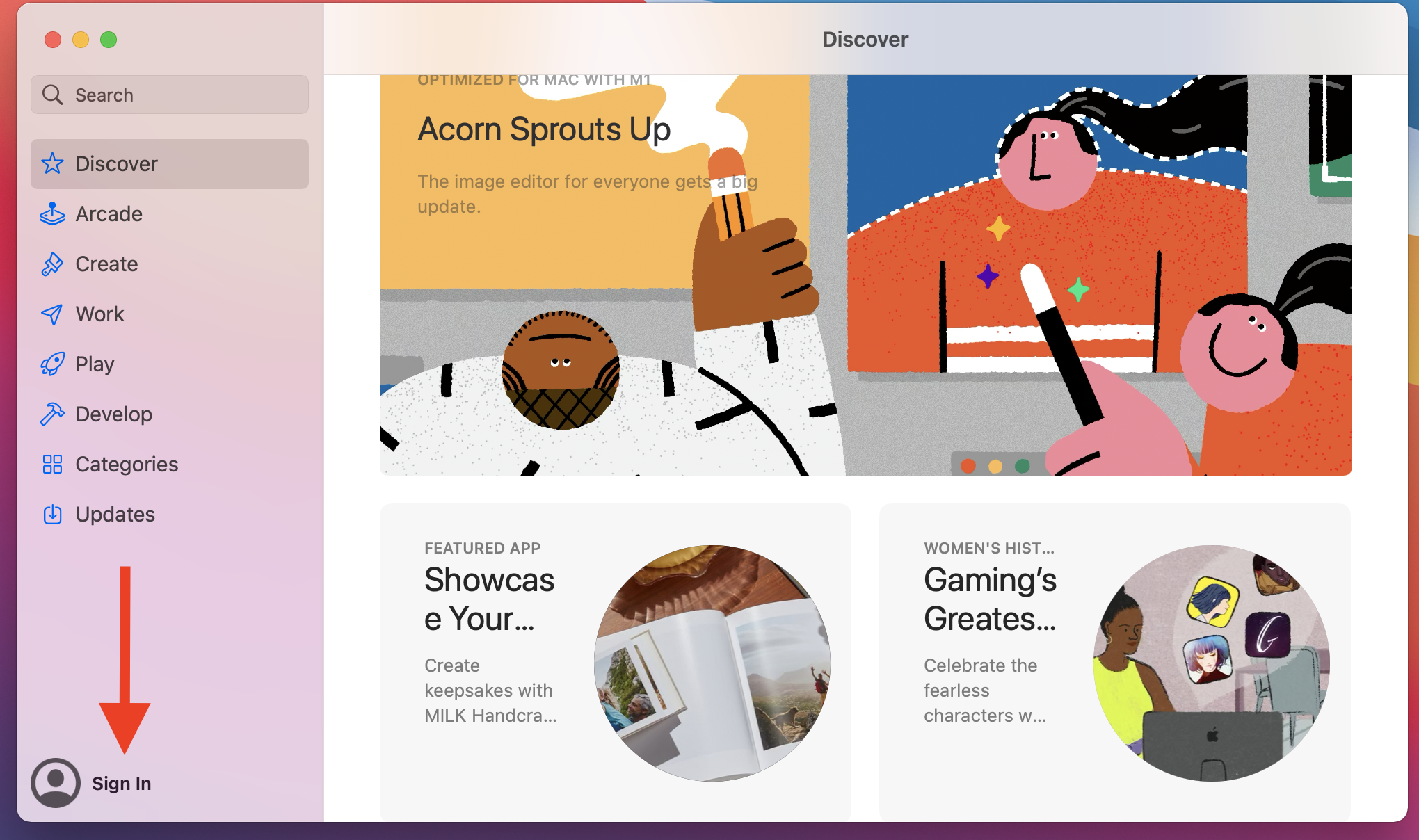Click the account avatar icon
This screenshot has width=1419, height=840.
[x=56, y=783]
